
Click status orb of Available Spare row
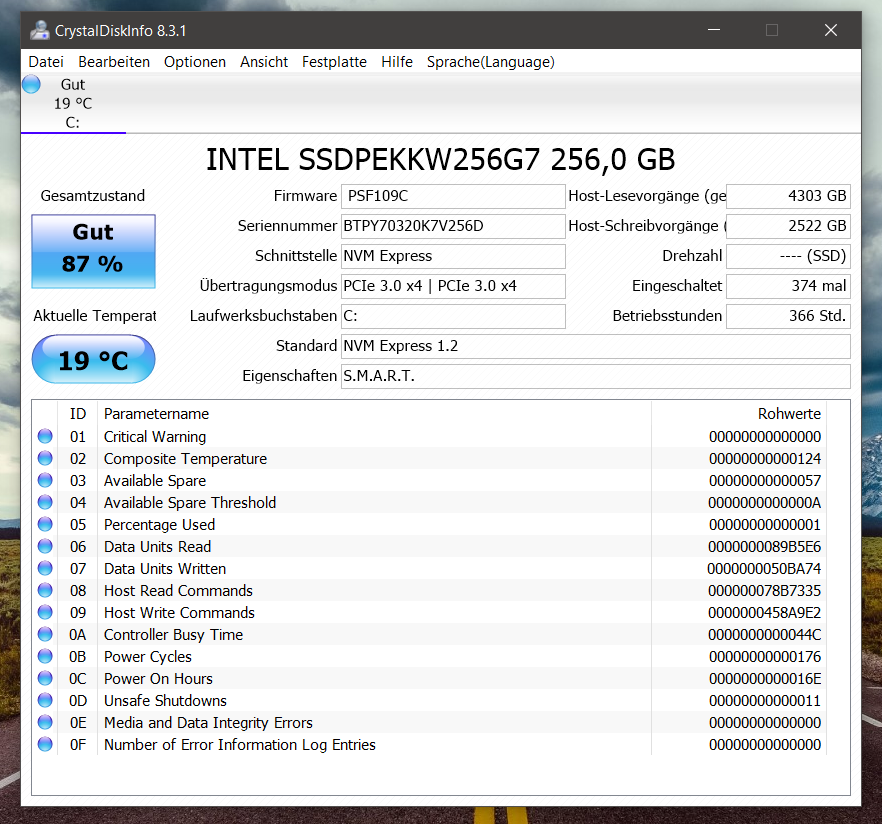(45, 480)
